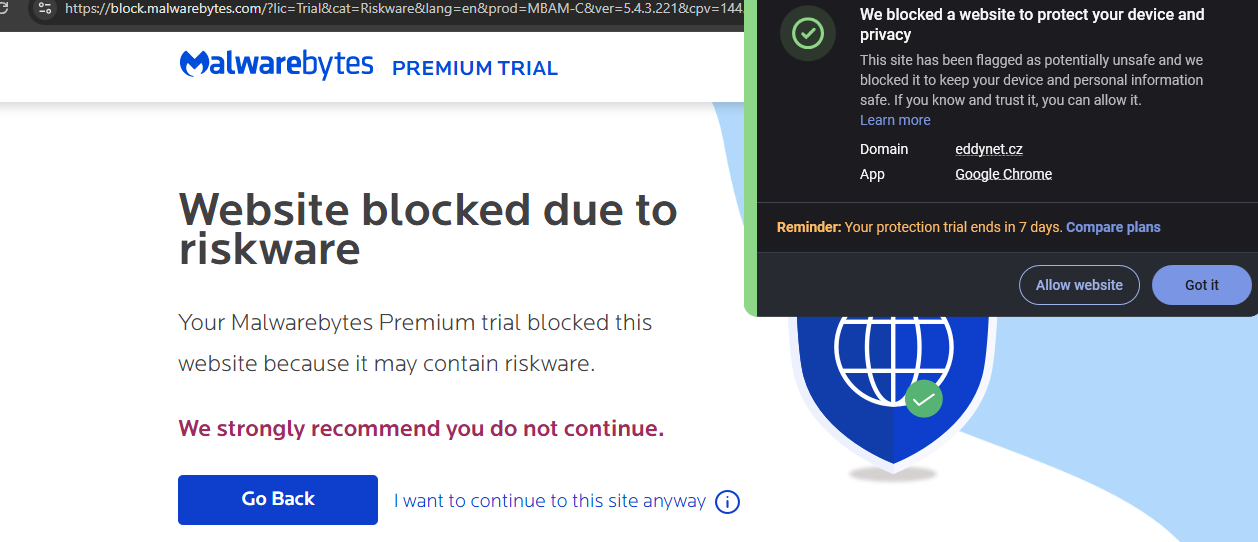Click the eddynet.cz domain link
This screenshot has height=542, width=1258.
(988, 149)
